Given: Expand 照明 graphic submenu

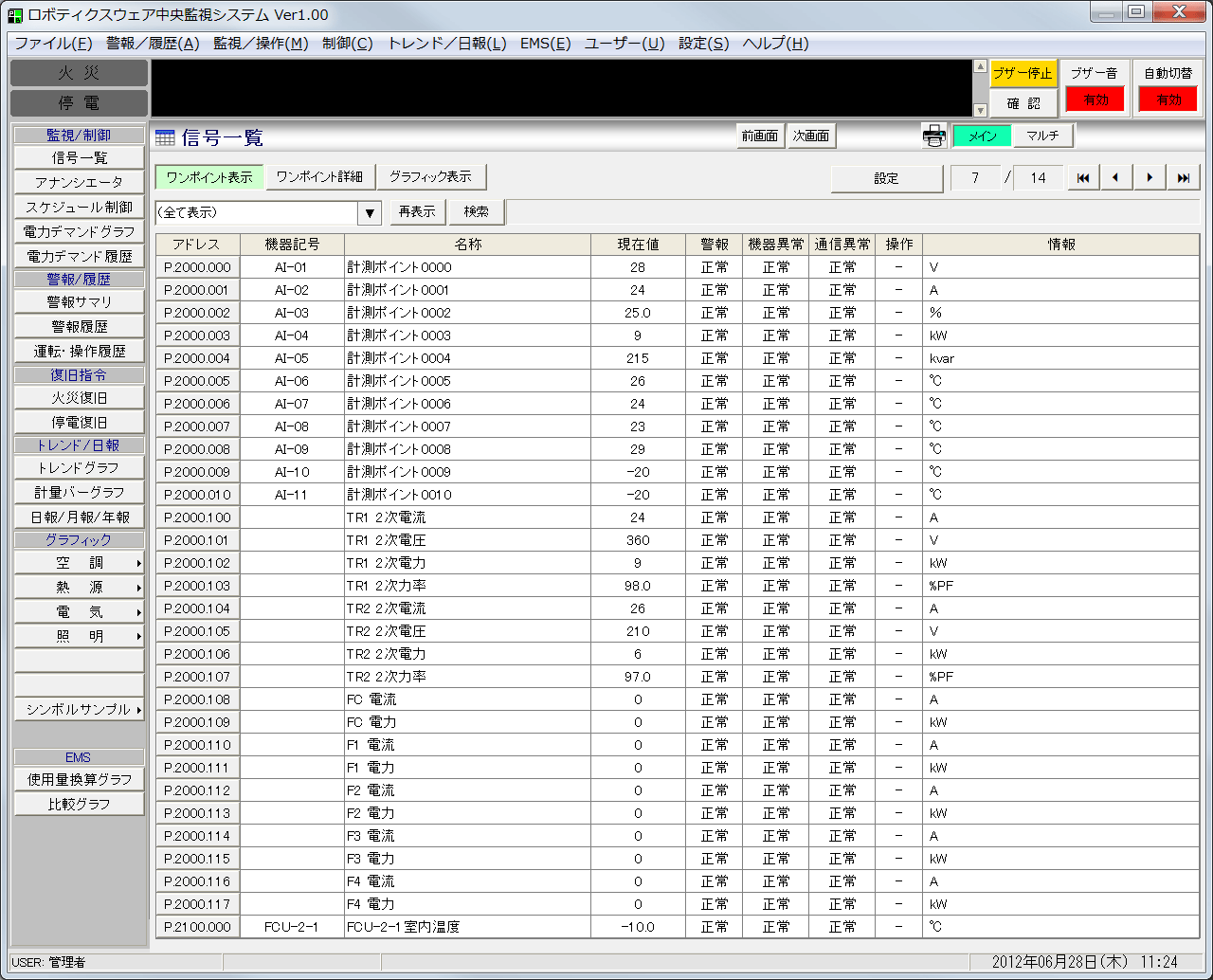Looking at the screenshot, I should point(80,637).
